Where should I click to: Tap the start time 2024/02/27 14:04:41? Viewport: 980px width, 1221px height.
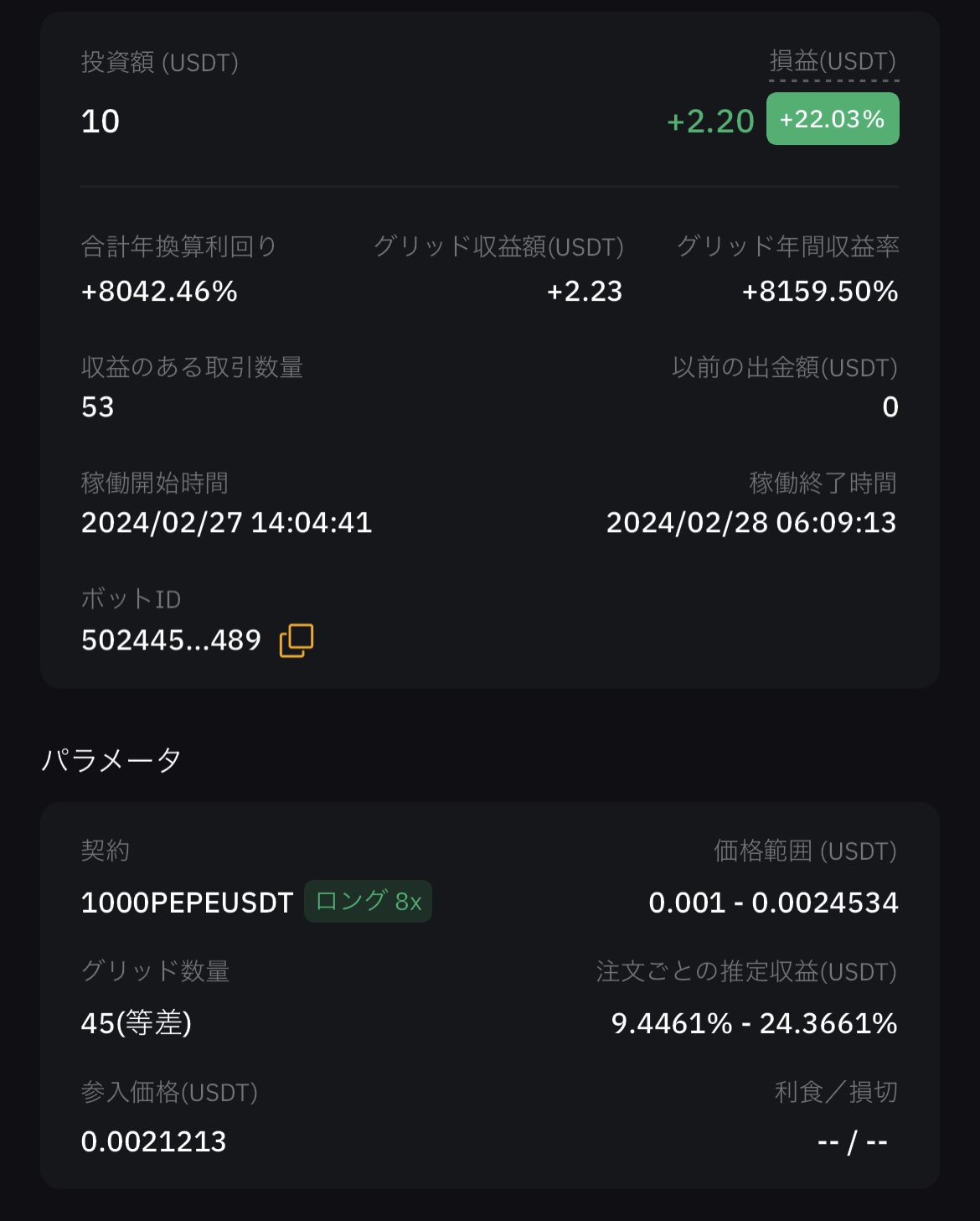(226, 523)
